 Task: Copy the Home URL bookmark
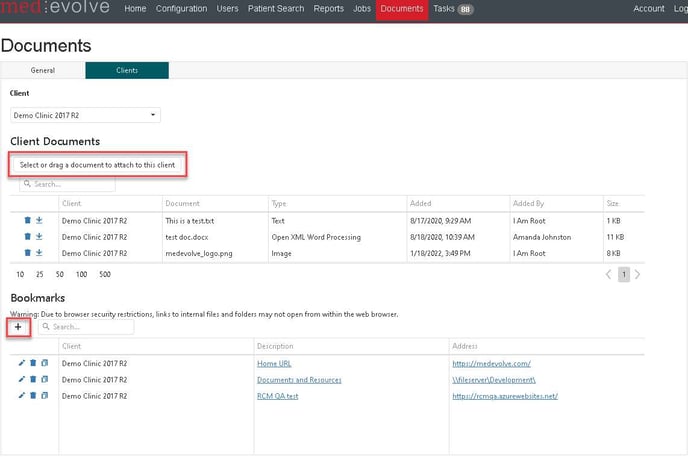point(43,363)
